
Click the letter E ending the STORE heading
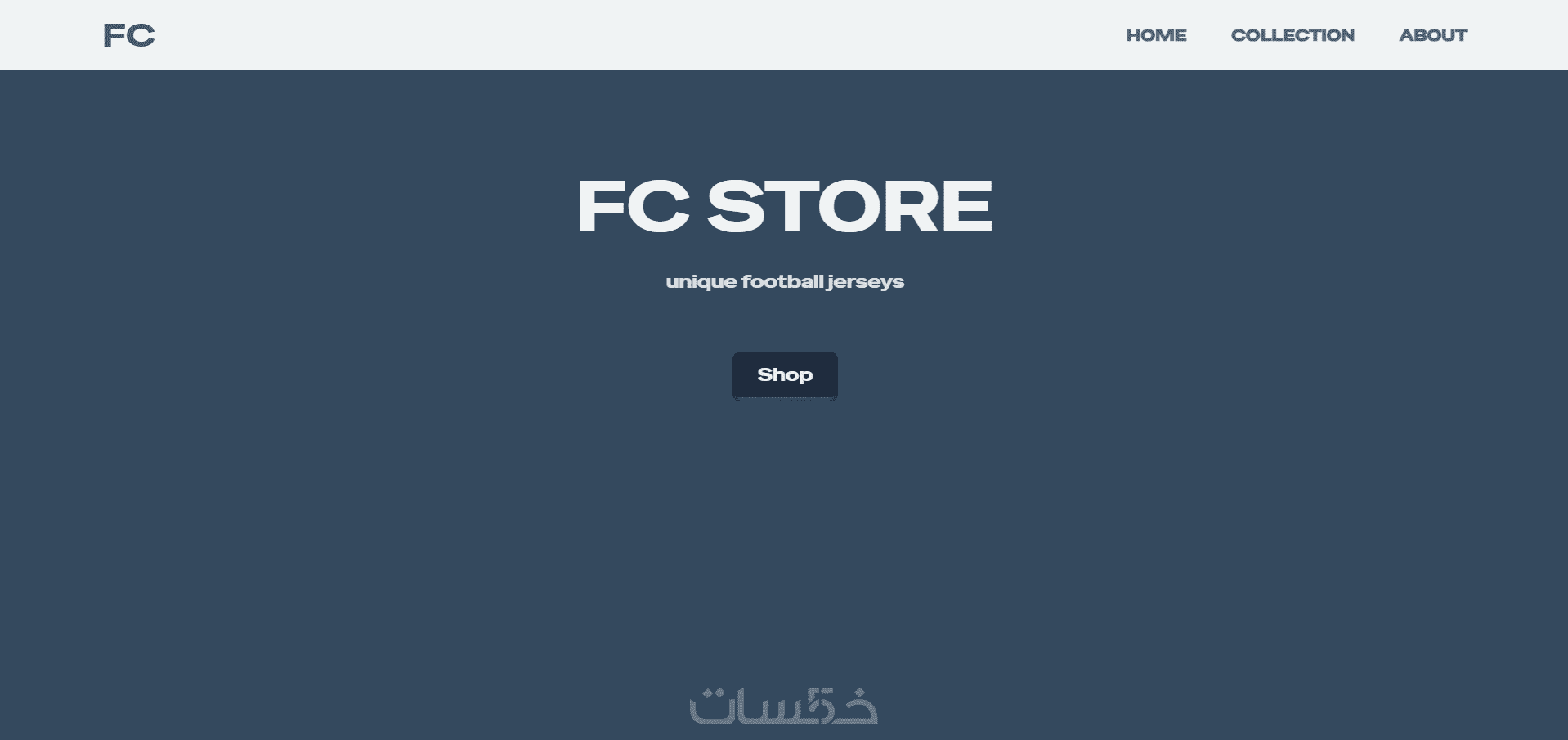coord(968,206)
